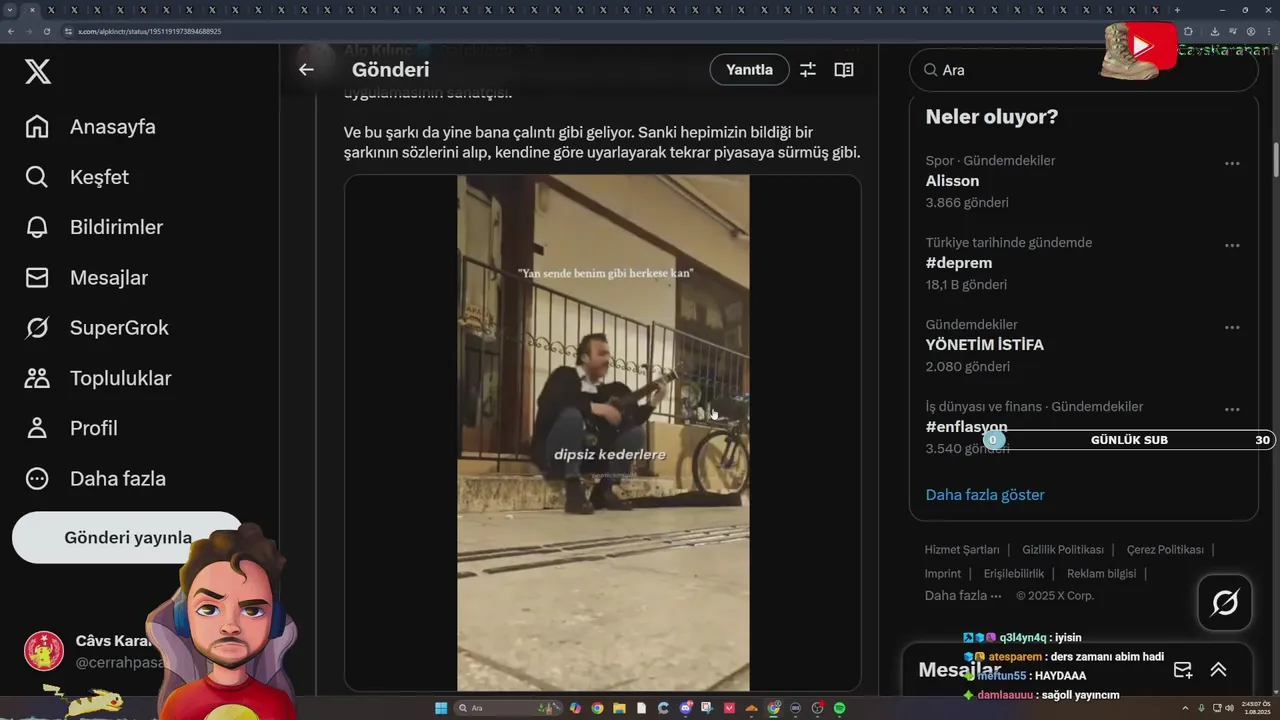Open the YÖNETİM İSTİFA trend

[x=984, y=345]
